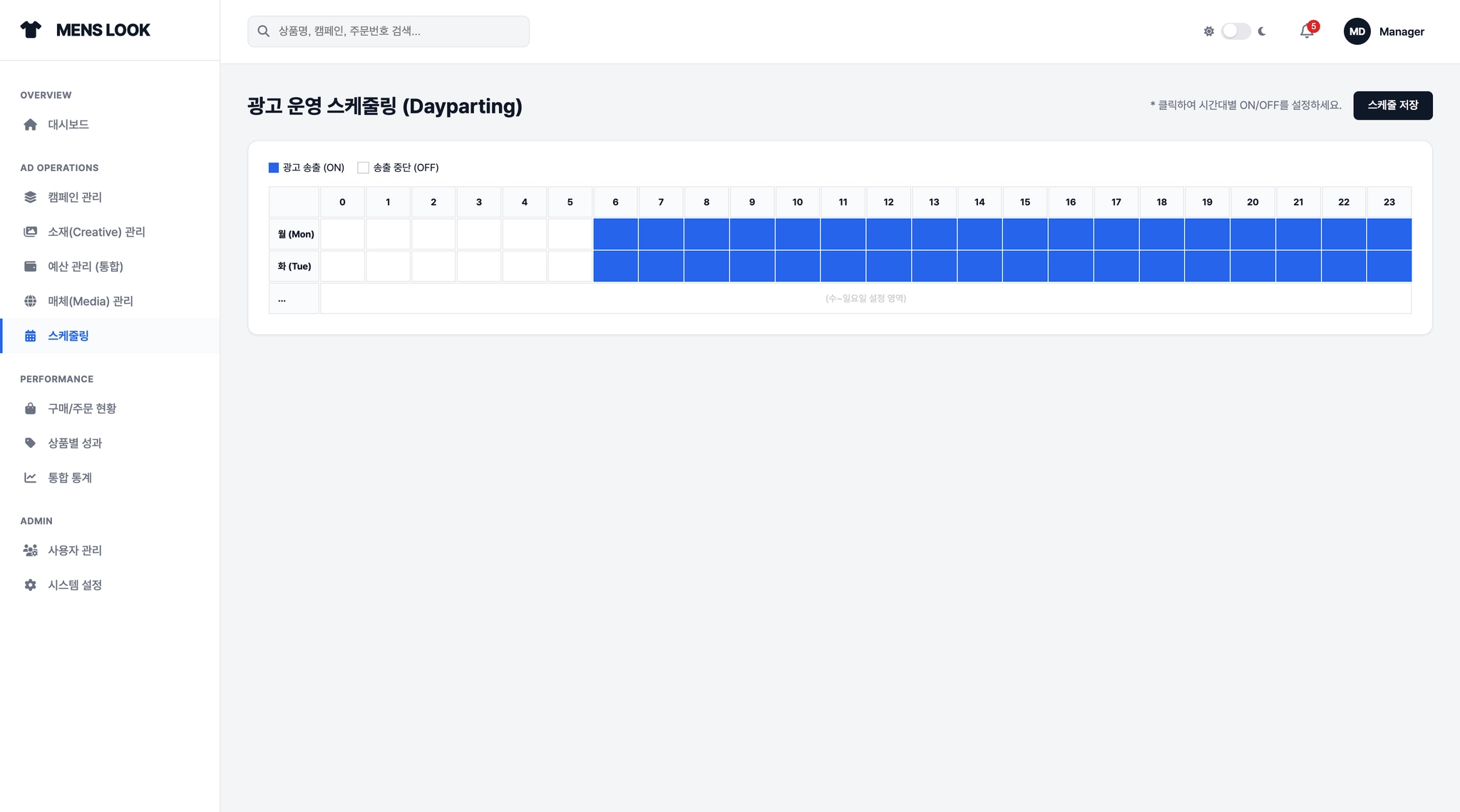Open user management people icon
1460x812 pixels.
coord(30,550)
